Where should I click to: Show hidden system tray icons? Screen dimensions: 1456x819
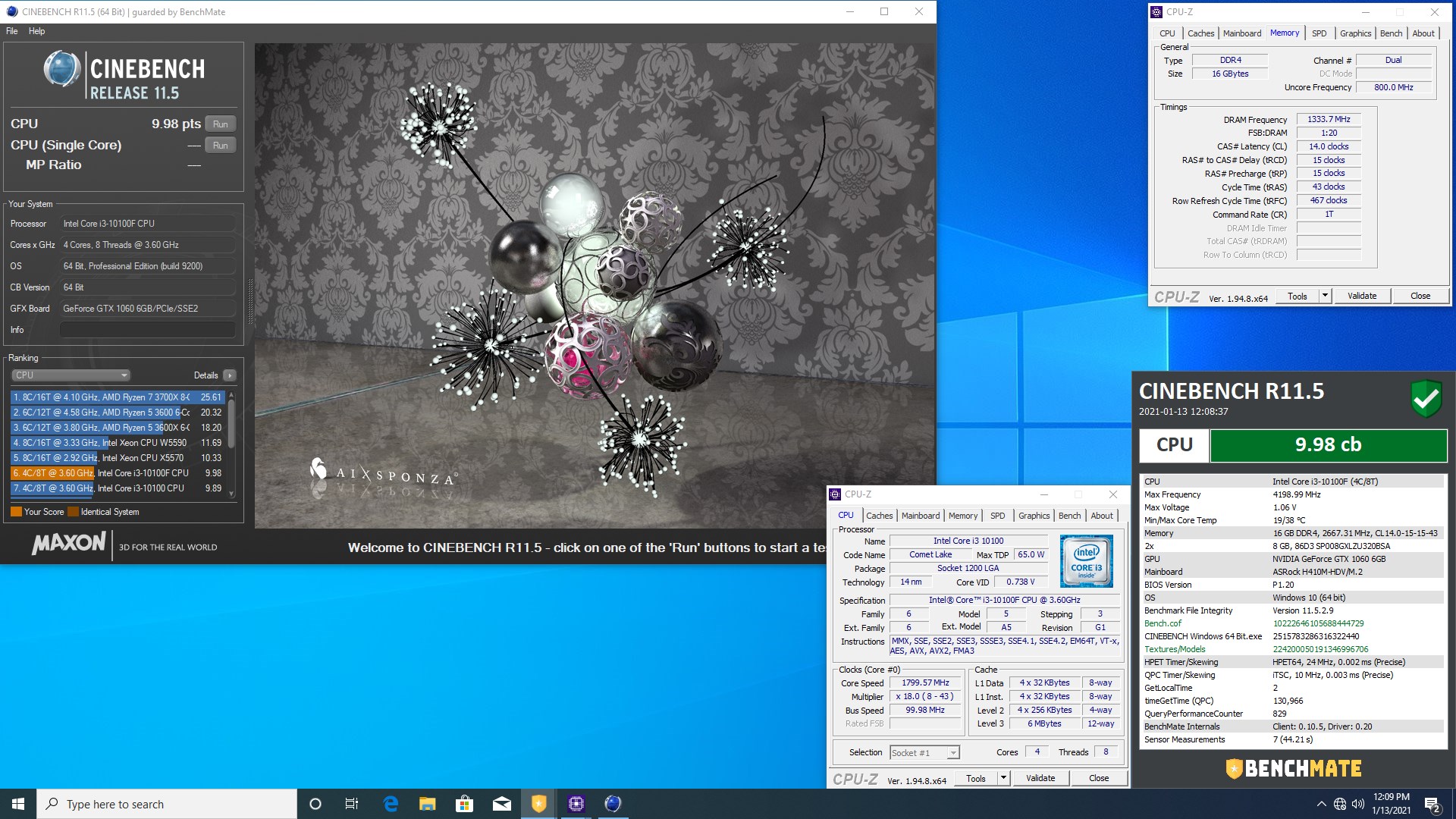1321,804
